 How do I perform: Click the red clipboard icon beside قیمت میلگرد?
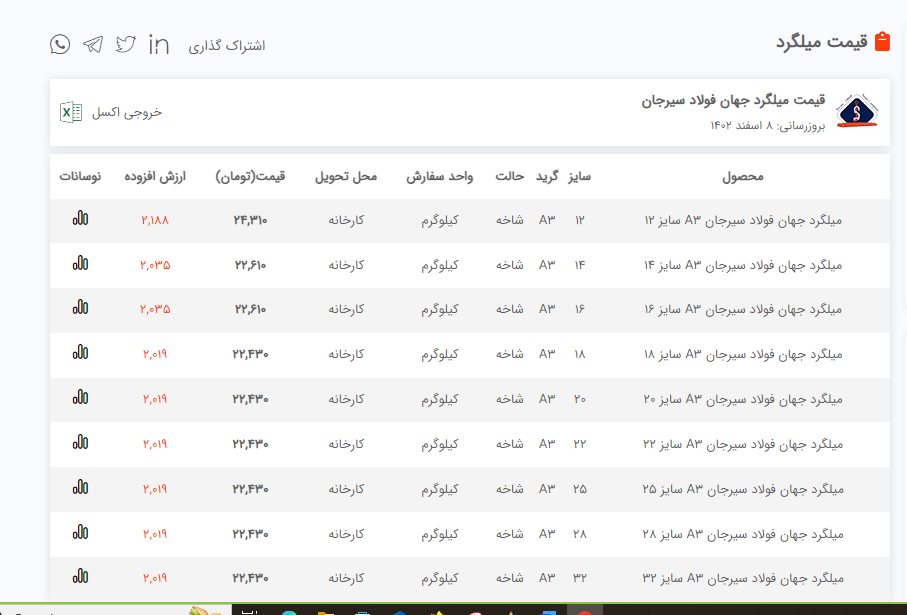(882, 42)
